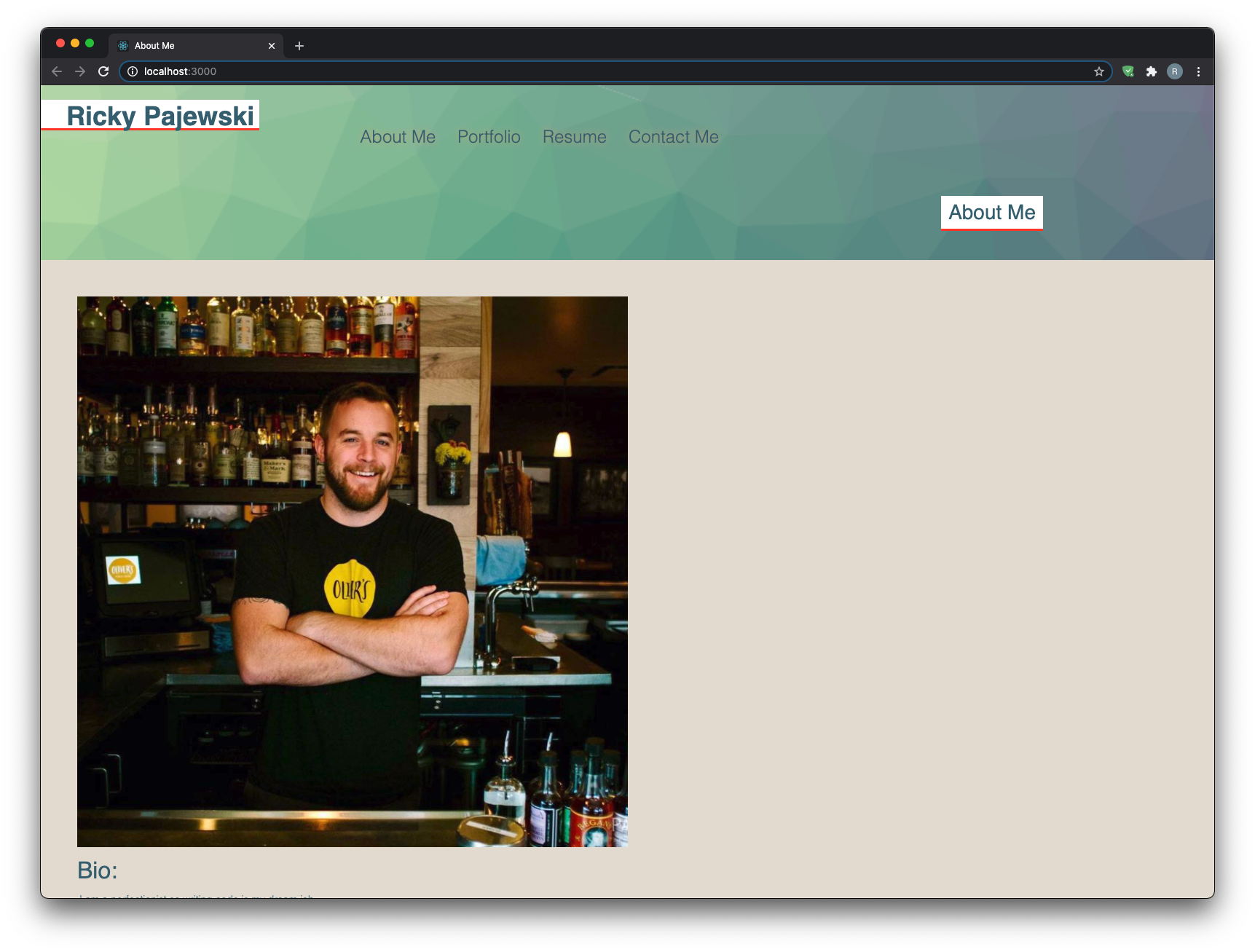Open the extensions puzzle piece menu
The width and height of the screenshot is (1255, 952).
tap(1152, 71)
